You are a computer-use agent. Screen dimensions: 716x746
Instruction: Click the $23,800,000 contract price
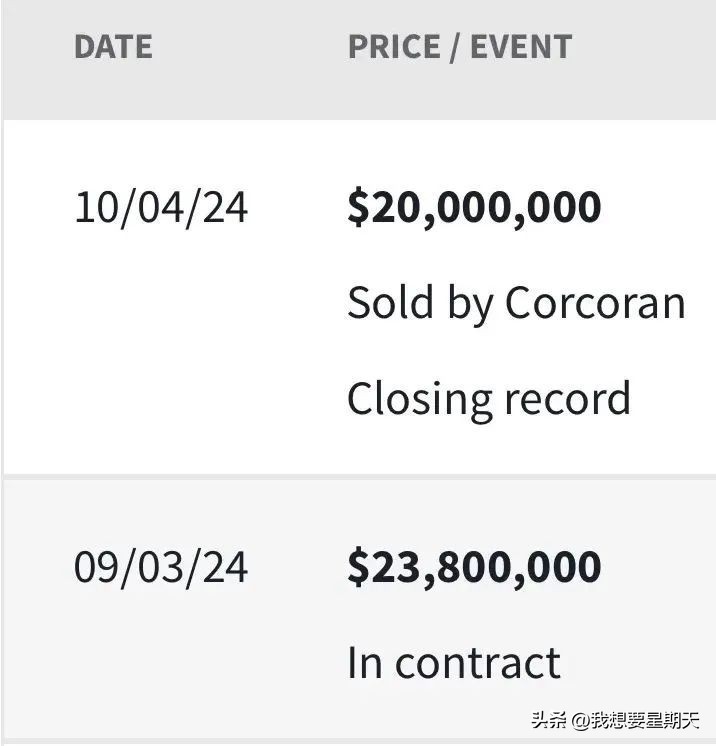click(x=474, y=567)
